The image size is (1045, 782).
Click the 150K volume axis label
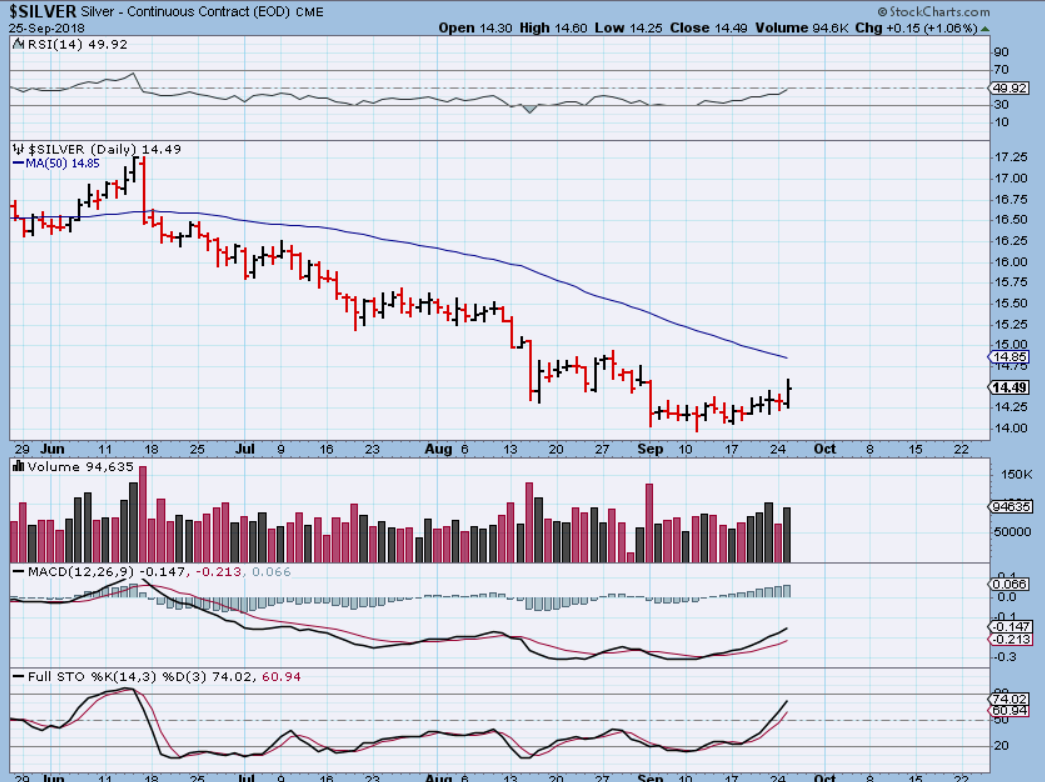[1016, 475]
